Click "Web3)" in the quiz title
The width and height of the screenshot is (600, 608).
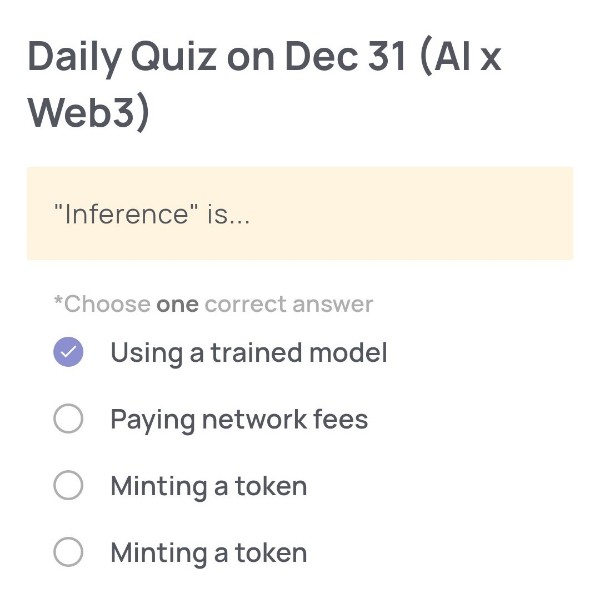point(88,112)
